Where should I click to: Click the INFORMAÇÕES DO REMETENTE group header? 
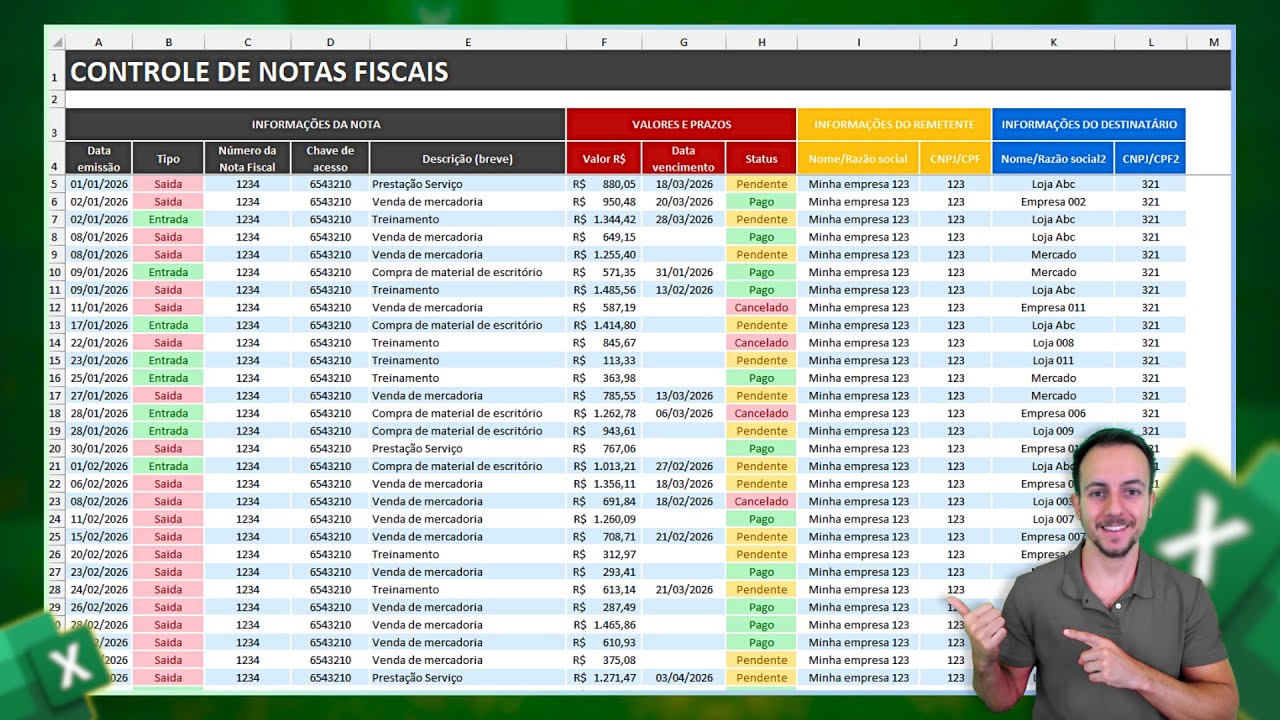pos(894,124)
